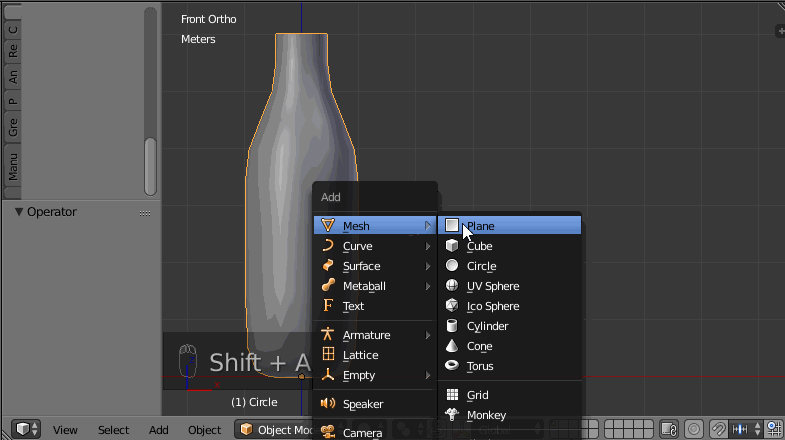Click the Ico Sphere icon

click(452, 305)
